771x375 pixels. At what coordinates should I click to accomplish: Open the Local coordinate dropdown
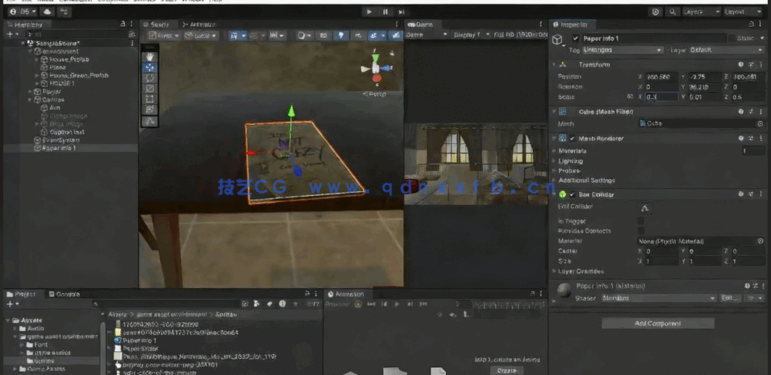[201, 35]
